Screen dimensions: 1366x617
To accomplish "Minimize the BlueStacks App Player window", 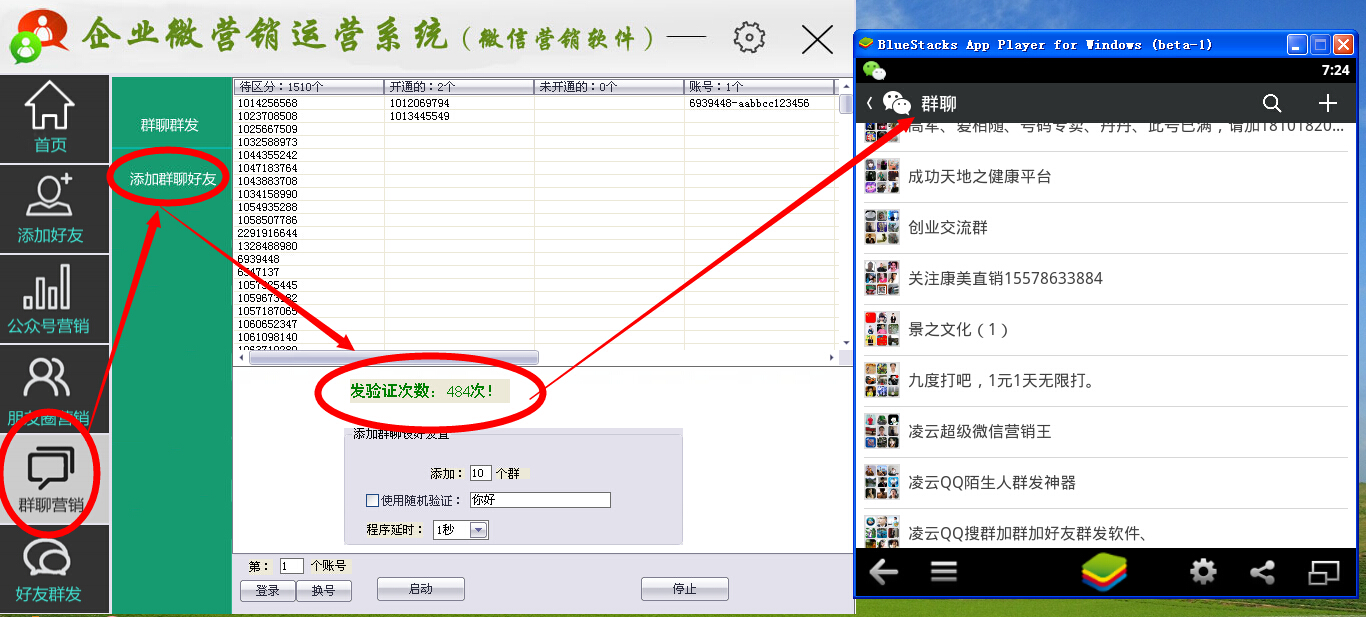I will point(1297,44).
